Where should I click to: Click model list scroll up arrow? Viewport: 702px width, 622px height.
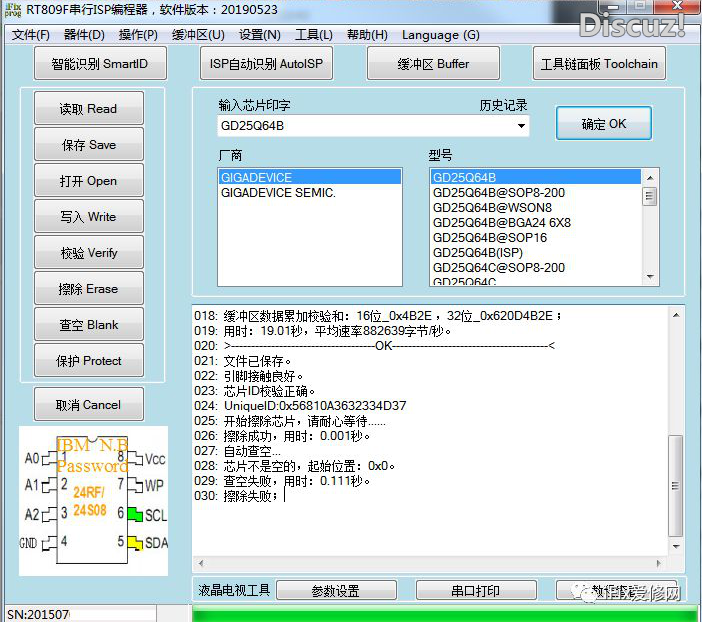tap(650, 178)
